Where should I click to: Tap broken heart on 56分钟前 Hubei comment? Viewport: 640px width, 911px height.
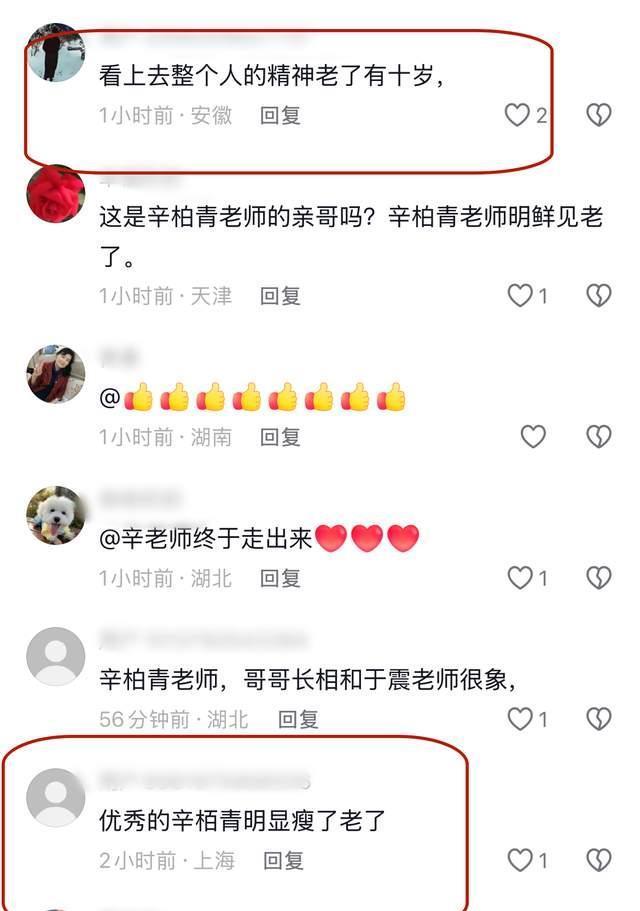598,719
